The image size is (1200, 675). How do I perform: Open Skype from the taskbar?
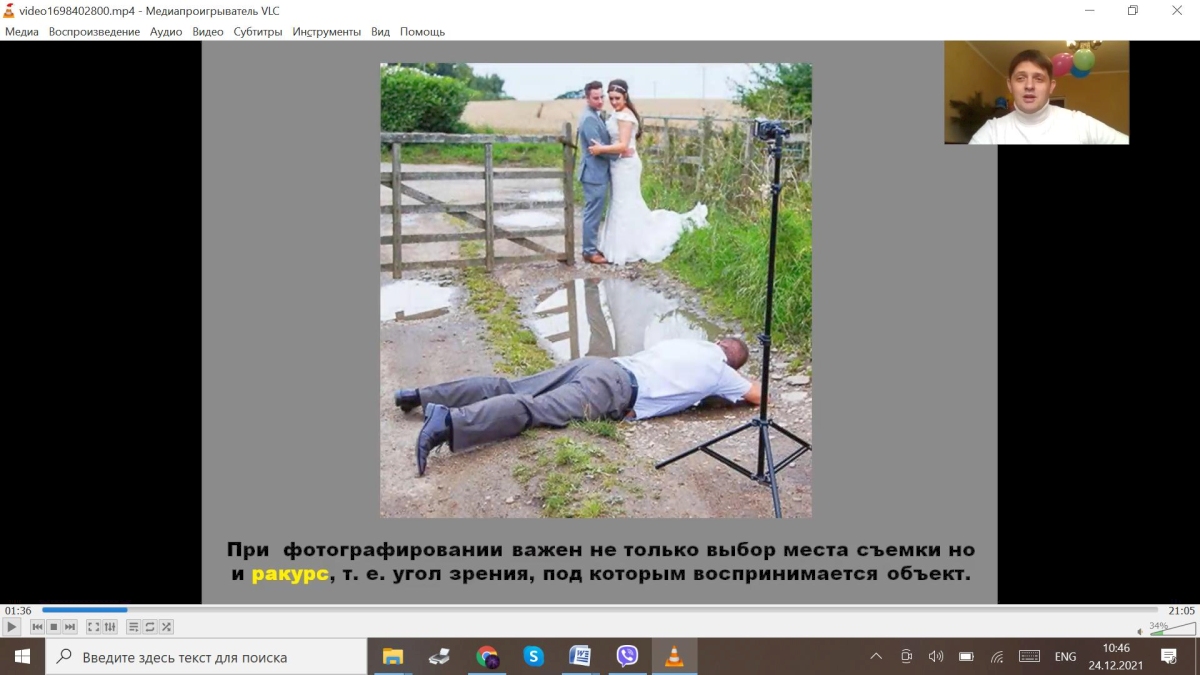[x=534, y=657]
